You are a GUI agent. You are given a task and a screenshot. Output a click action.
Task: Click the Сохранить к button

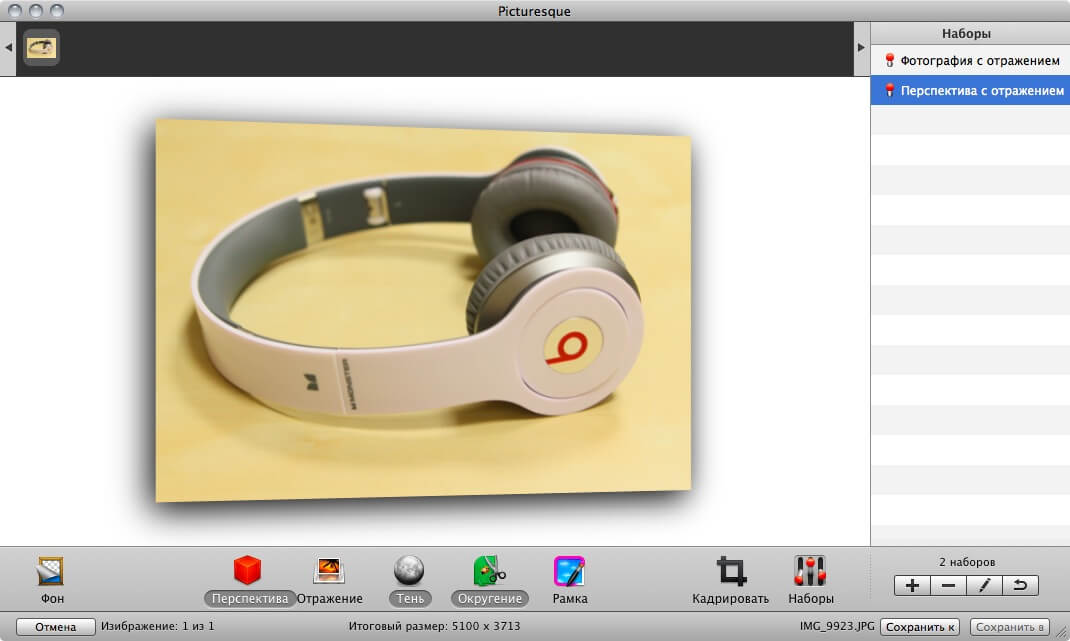(920, 627)
